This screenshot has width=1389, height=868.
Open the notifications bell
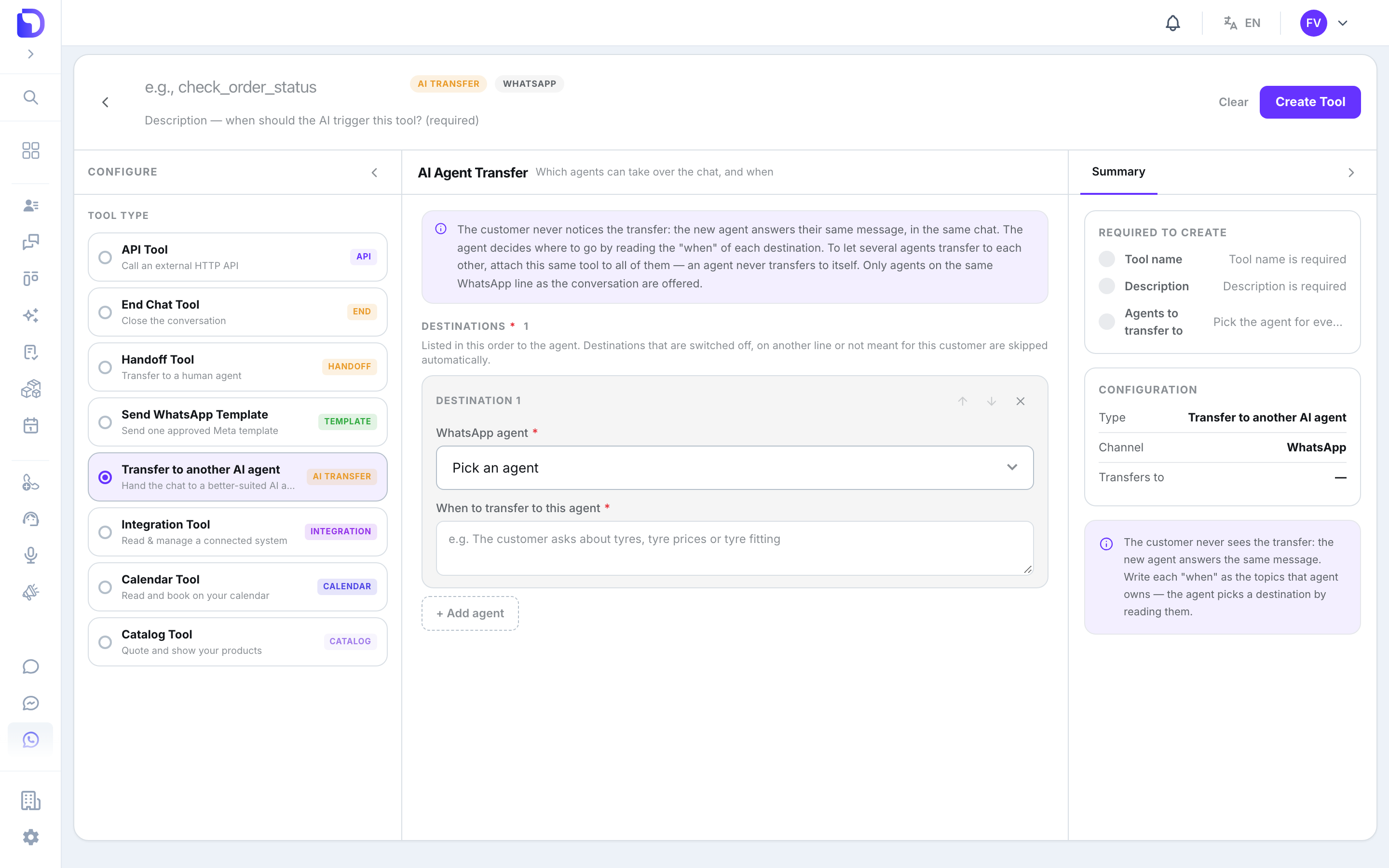(1172, 23)
